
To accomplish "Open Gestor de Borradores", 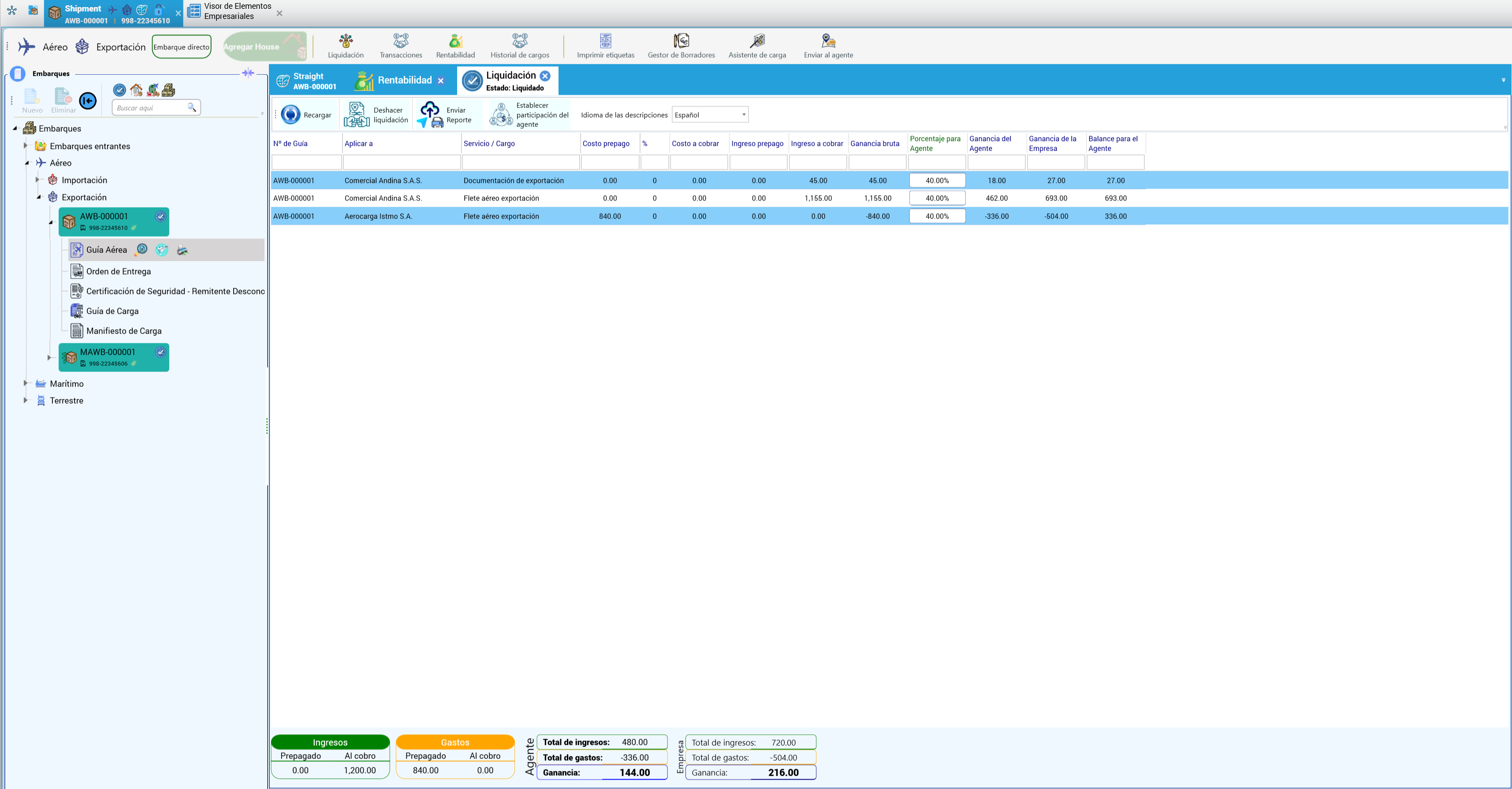I will (x=681, y=46).
